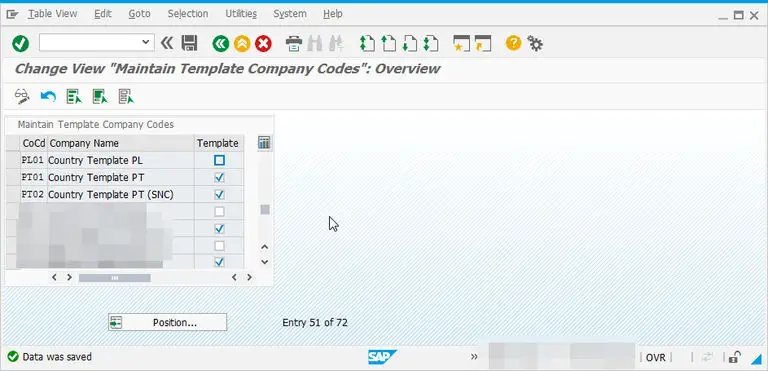Click the horizontal scrollbar thumb
Image resolution: width=768 pixels, height=371 pixels.
pyautogui.click(x=115, y=278)
